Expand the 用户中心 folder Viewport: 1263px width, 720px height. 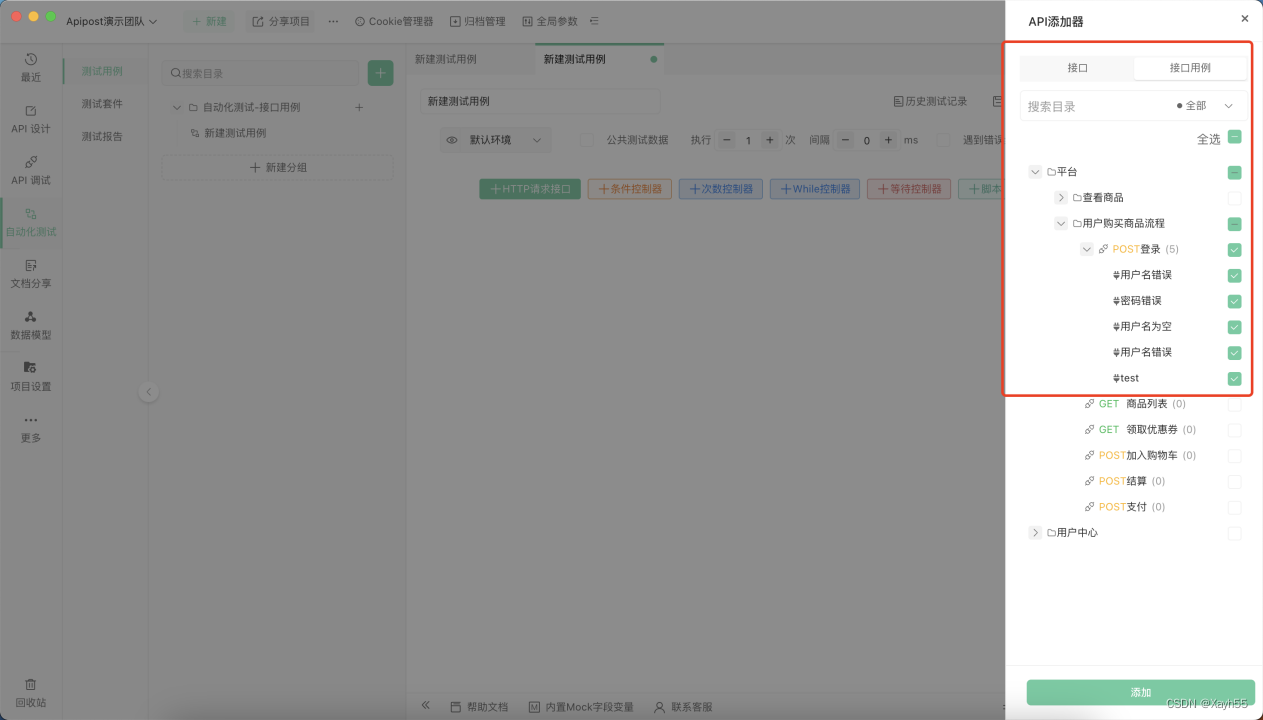coord(1035,532)
